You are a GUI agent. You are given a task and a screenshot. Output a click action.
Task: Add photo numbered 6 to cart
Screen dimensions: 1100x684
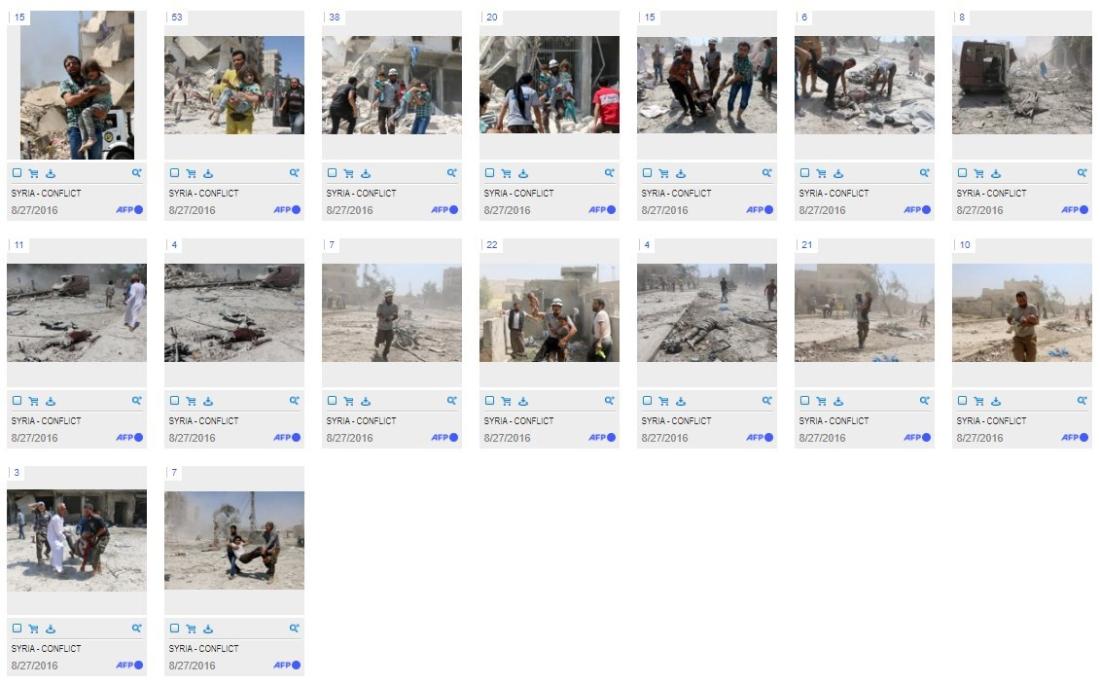point(821,173)
